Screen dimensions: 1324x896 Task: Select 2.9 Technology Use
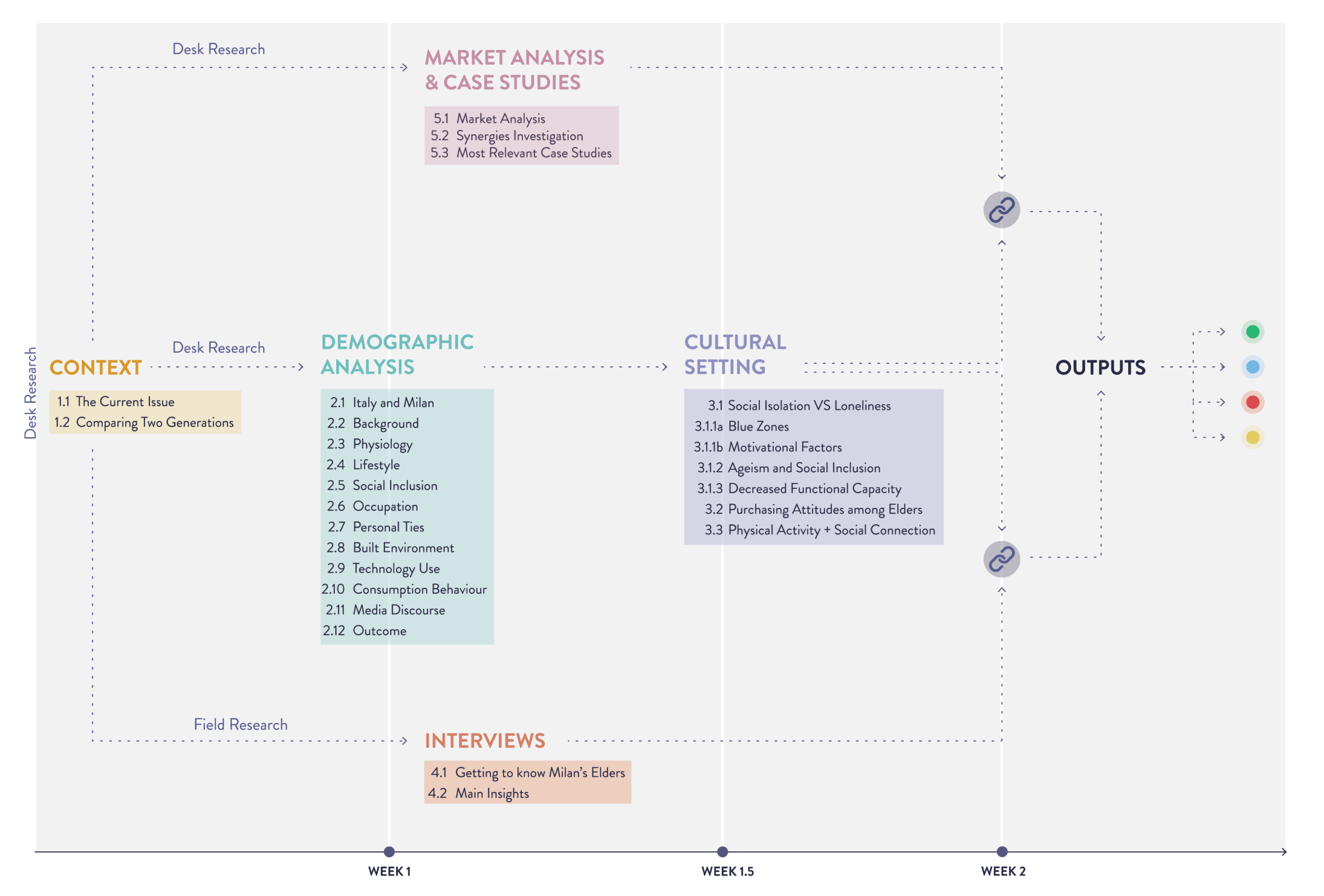pos(383,568)
